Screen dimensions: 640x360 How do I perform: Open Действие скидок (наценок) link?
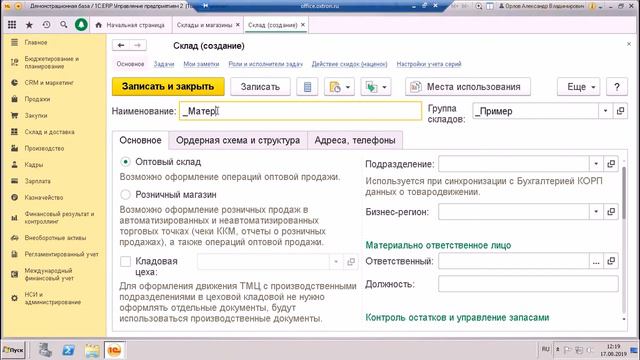point(349,64)
